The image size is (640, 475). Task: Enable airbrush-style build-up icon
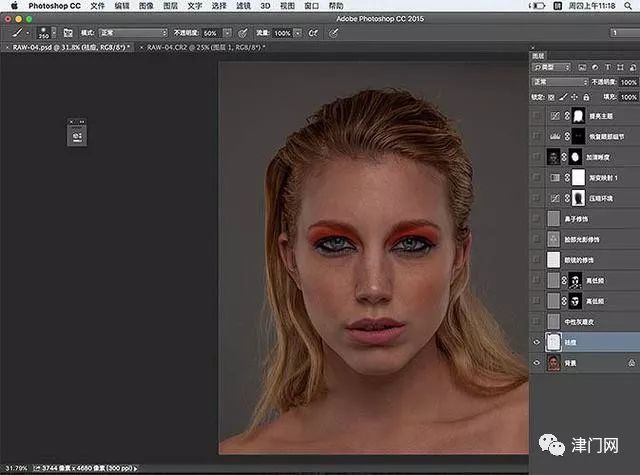click(313, 33)
